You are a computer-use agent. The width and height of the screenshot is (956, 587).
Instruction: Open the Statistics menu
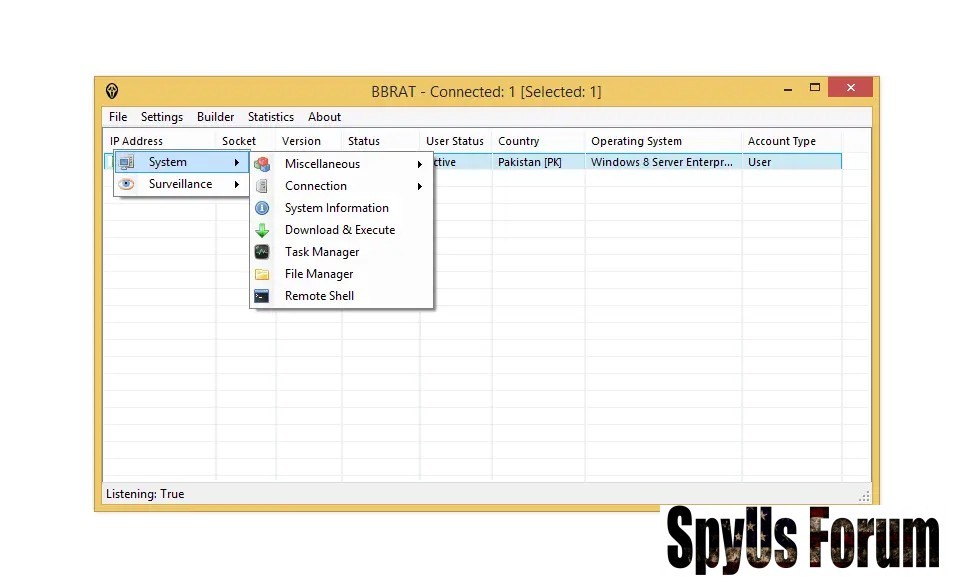[x=271, y=117]
